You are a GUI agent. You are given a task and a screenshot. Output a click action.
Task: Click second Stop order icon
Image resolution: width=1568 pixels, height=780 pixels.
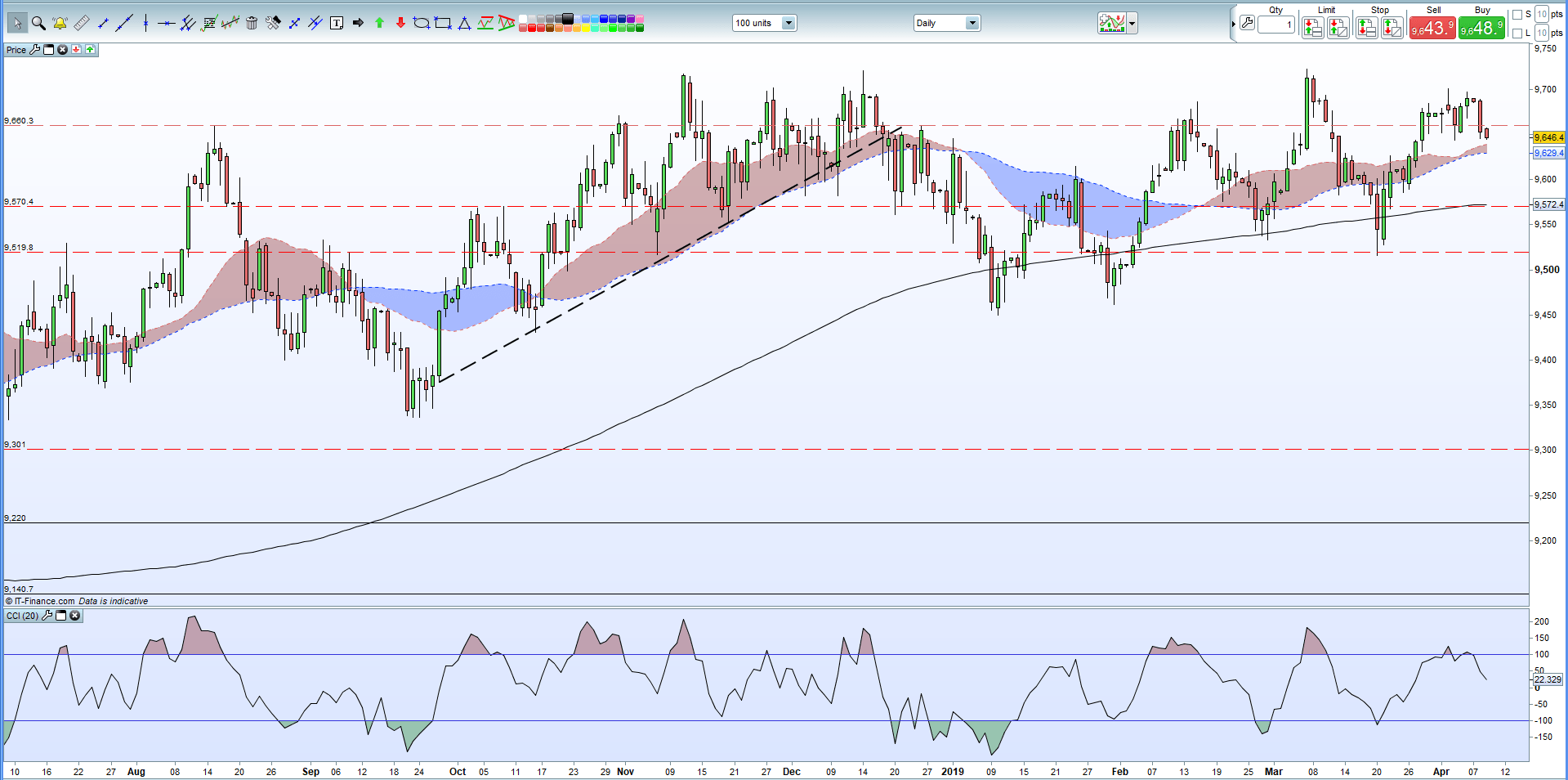coord(1392,29)
